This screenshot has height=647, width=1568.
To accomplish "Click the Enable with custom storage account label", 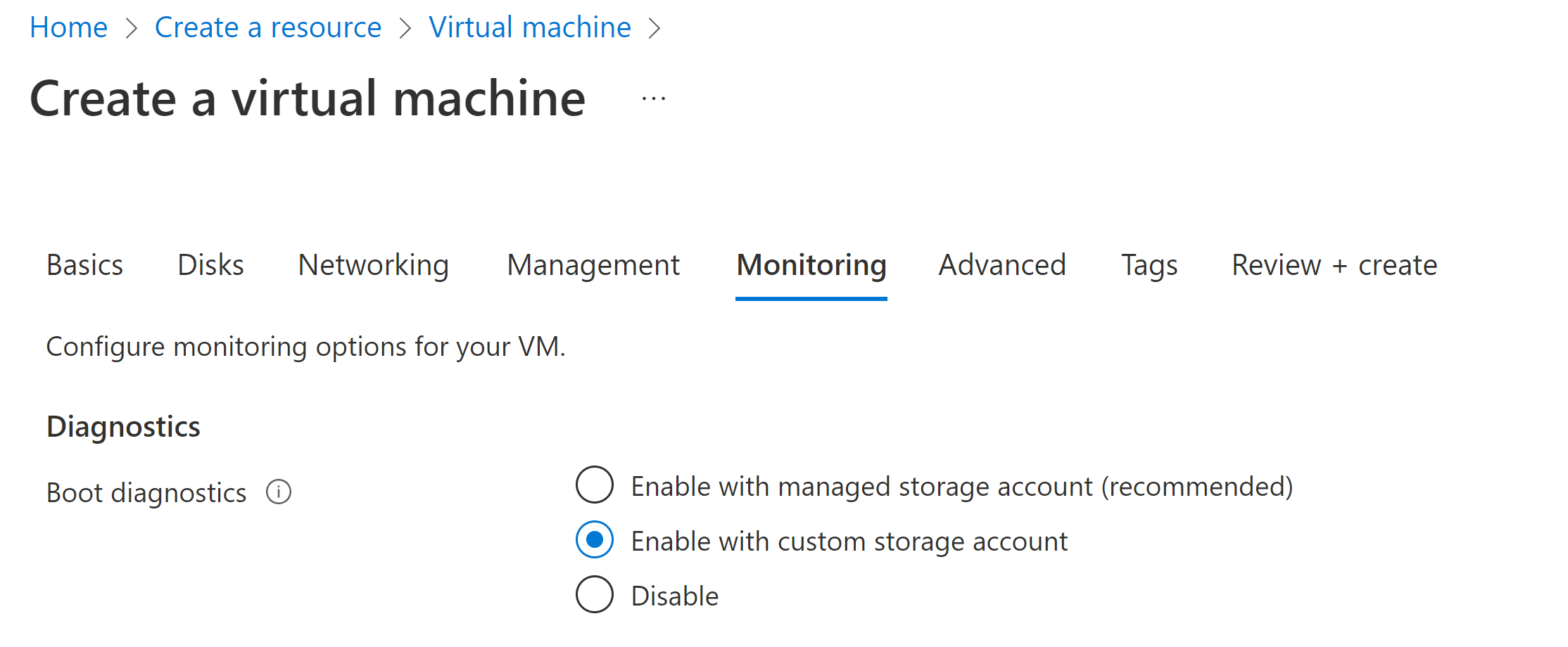I will point(848,540).
